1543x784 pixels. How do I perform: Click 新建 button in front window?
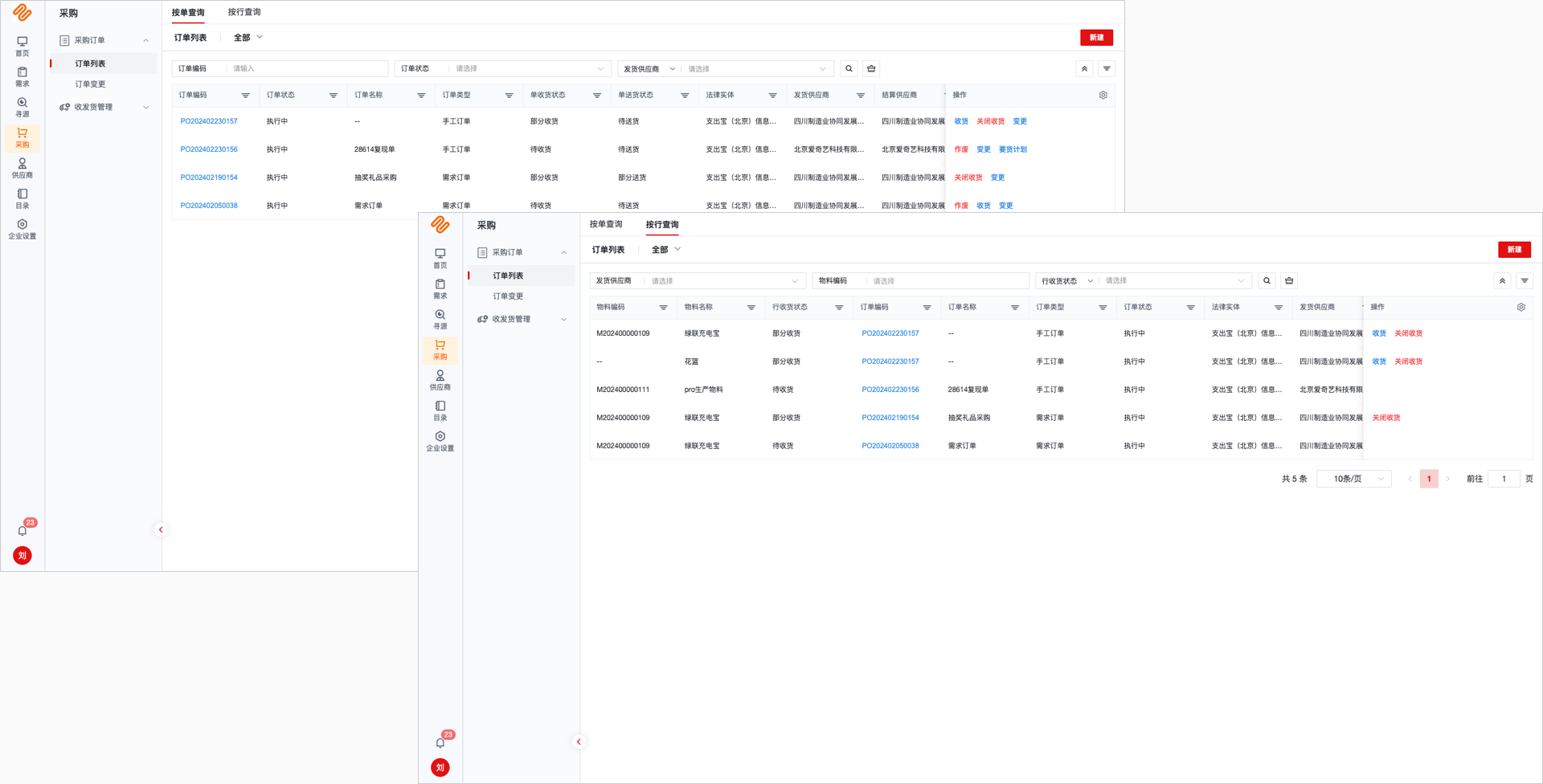[x=1514, y=250]
